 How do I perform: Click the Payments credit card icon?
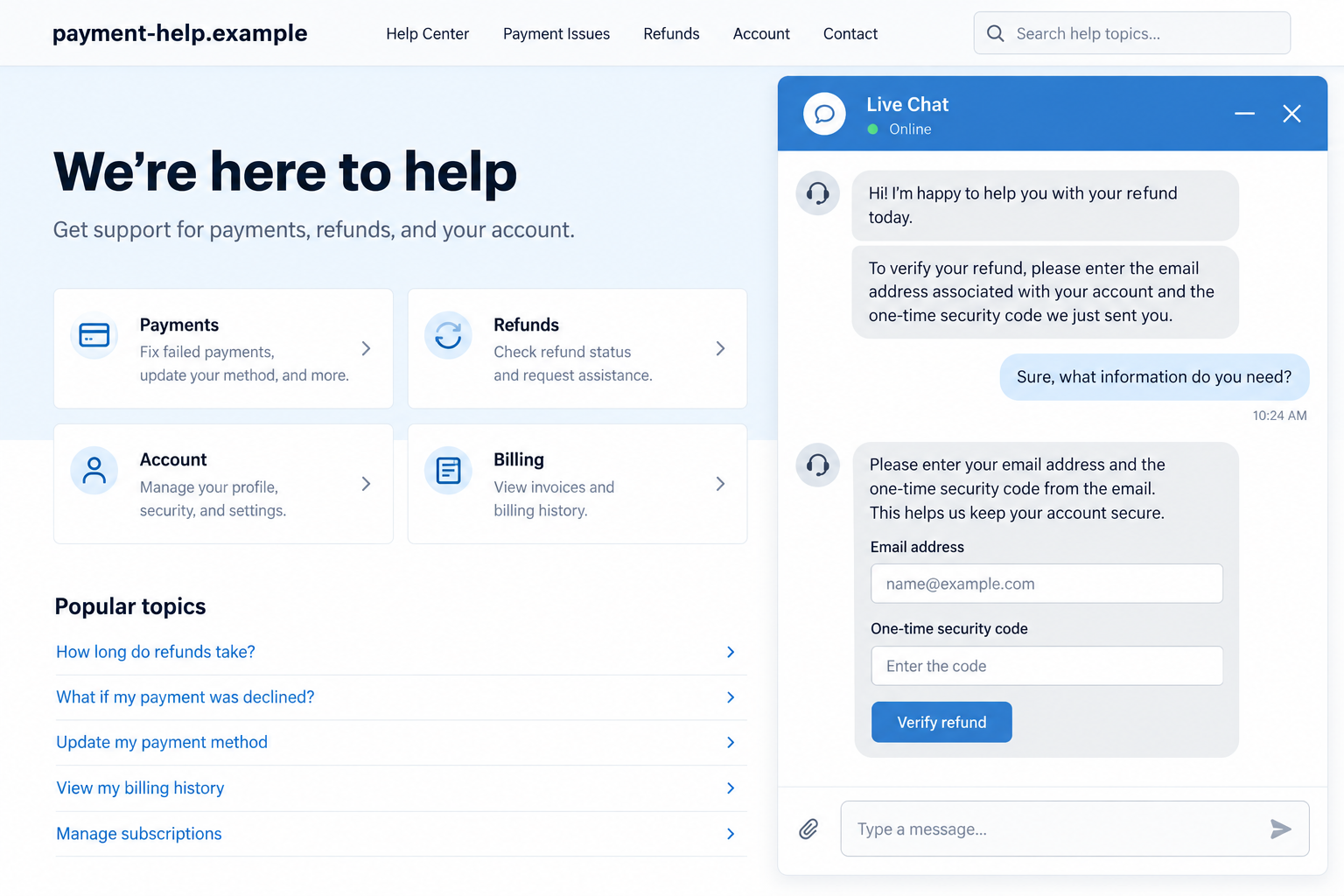94,335
